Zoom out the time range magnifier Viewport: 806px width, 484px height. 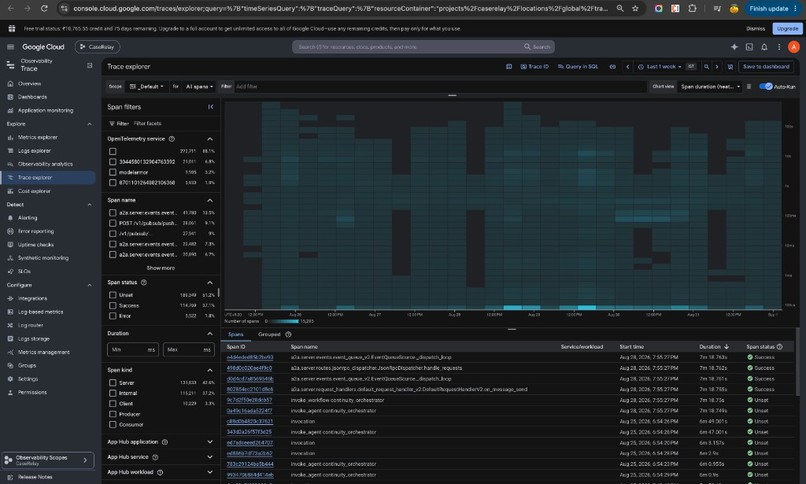706,67
